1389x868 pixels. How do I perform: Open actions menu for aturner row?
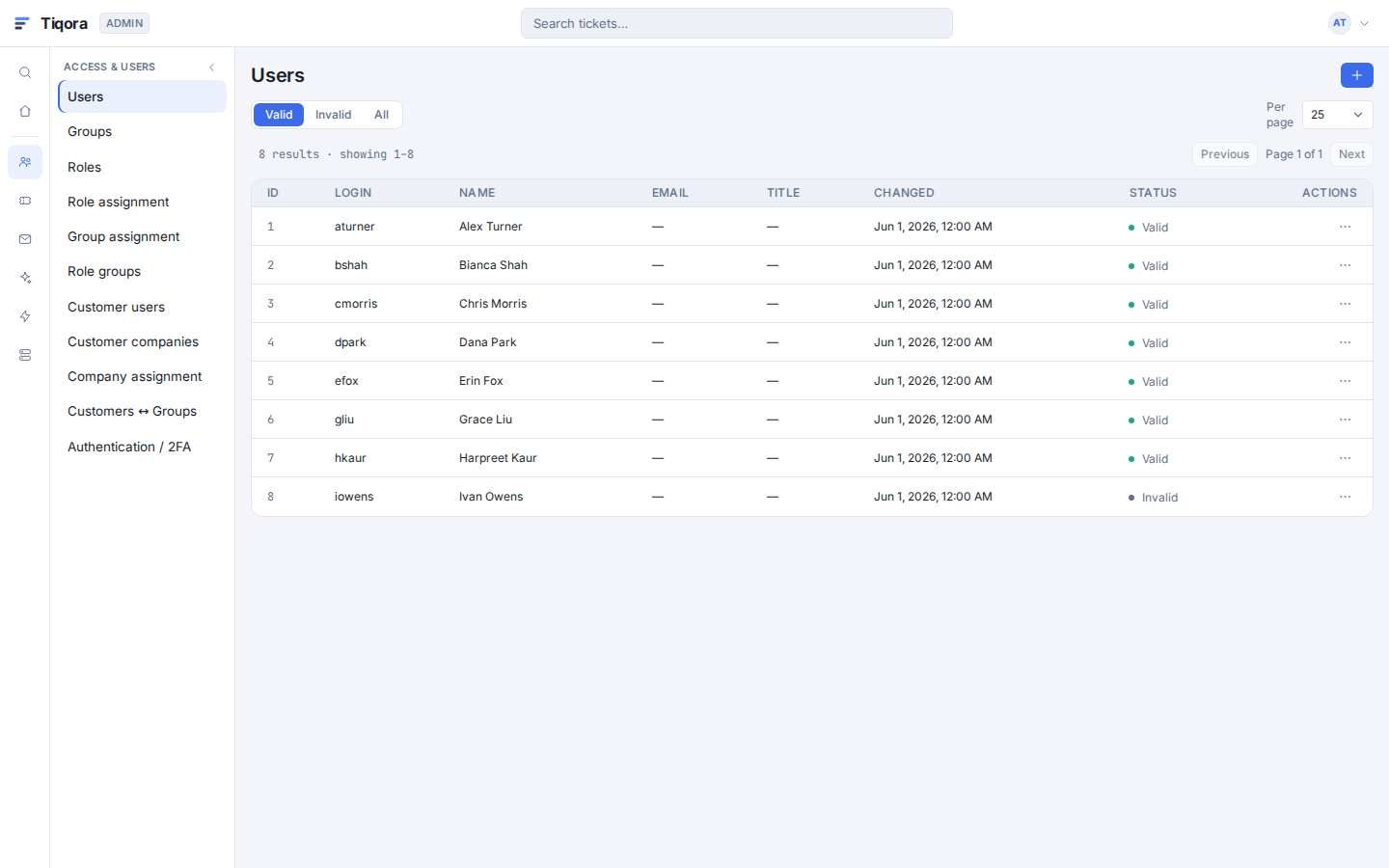(x=1345, y=227)
